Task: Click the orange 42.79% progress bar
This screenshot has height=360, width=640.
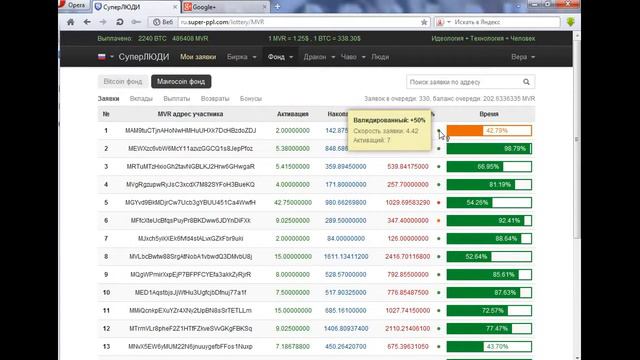Action: tap(489, 131)
